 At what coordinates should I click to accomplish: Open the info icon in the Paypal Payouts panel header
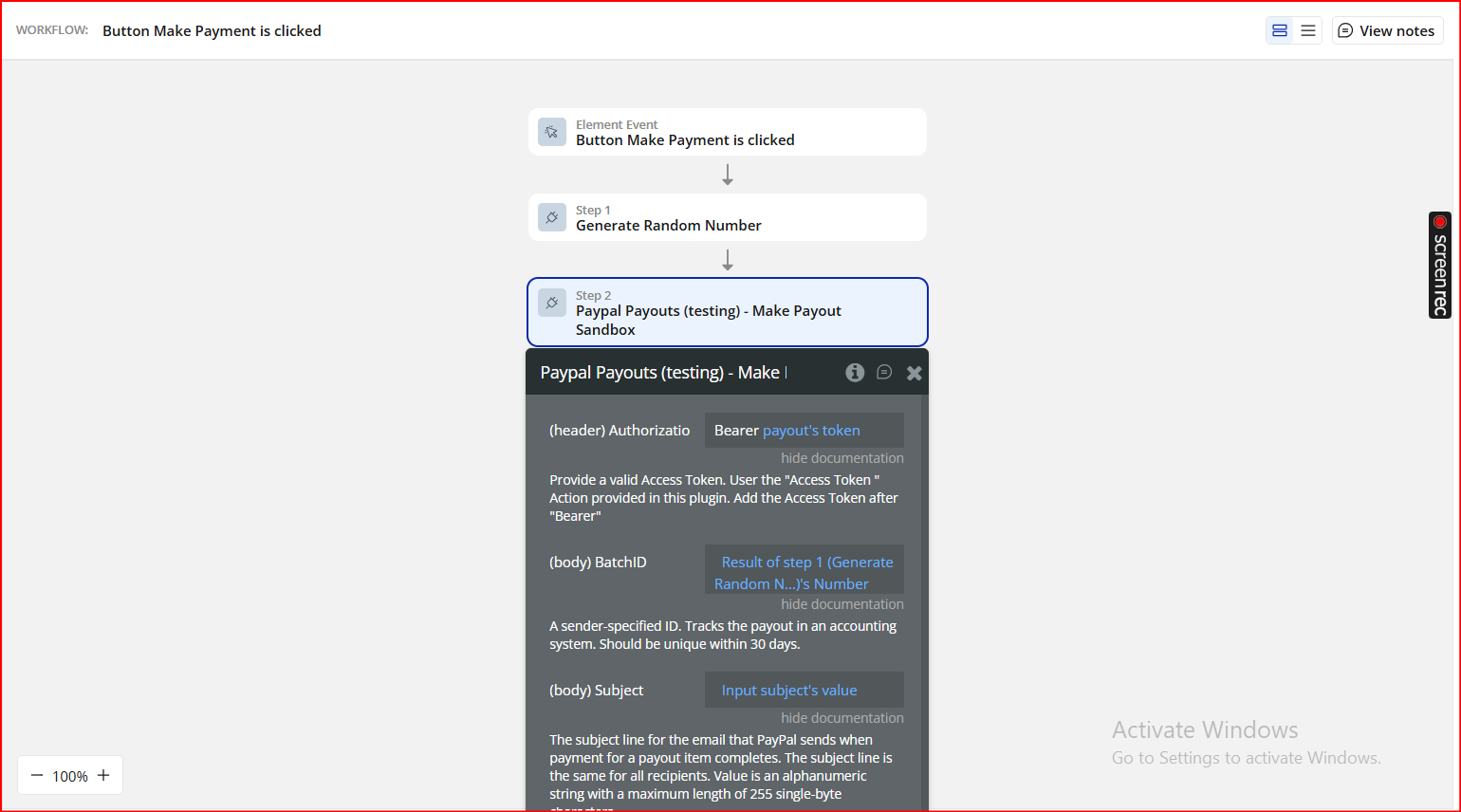pos(855,373)
